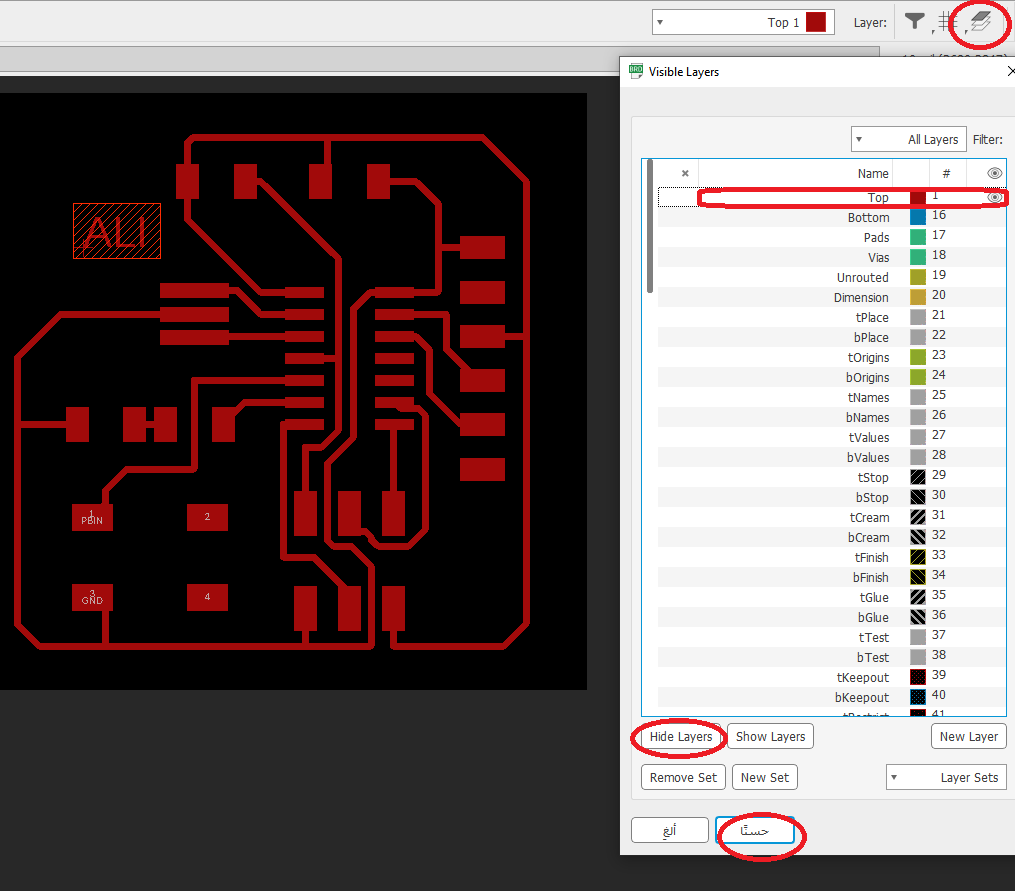Image resolution: width=1023 pixels, height=891 pixels.
Task: Select the Pads layer row
Action: coord(831,237)
